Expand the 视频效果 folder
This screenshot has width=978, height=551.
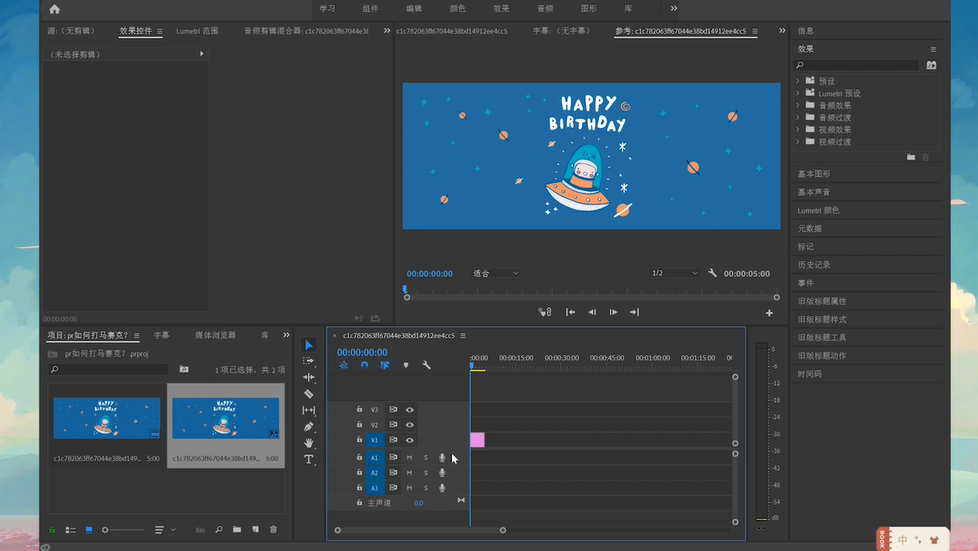click(798, 130)
